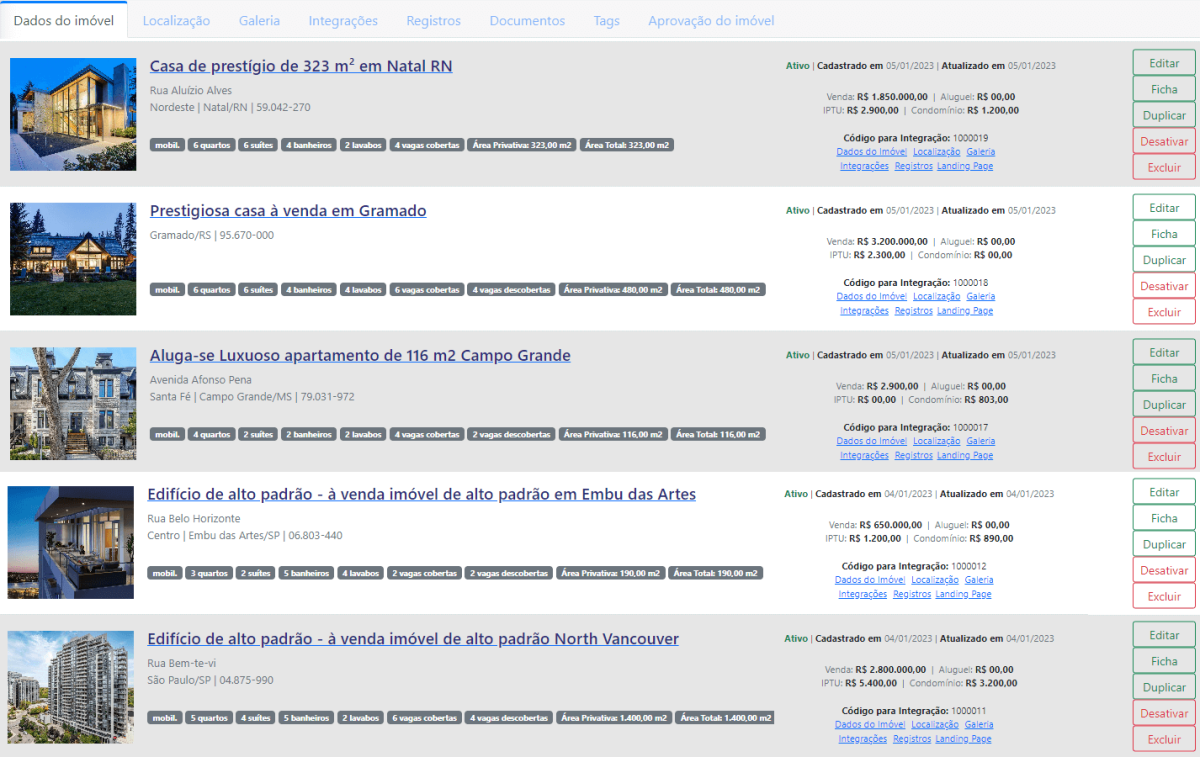Image resolution: width=1200 pixels, height=757 pixels.
Task: Open Registros link for code 1000018
Action: tap(913, 310)
